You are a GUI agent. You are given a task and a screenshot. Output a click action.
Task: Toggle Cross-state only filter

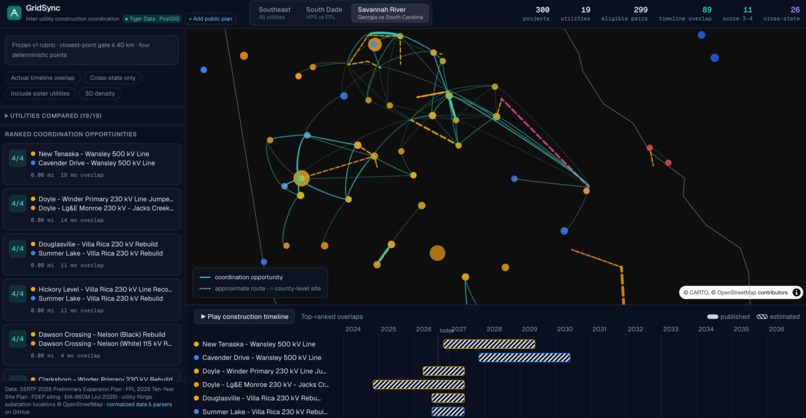[113, 78]
